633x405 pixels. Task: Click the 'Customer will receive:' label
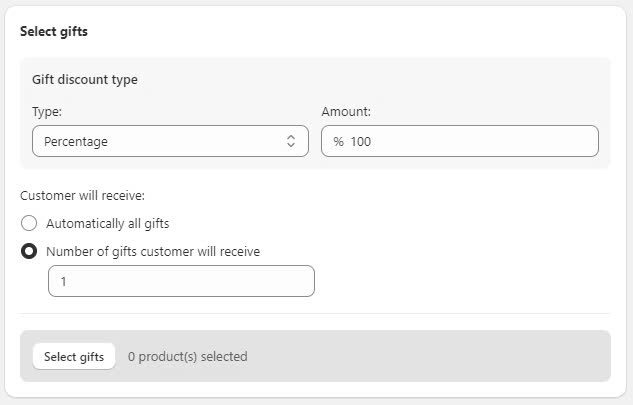coord(82,196)
